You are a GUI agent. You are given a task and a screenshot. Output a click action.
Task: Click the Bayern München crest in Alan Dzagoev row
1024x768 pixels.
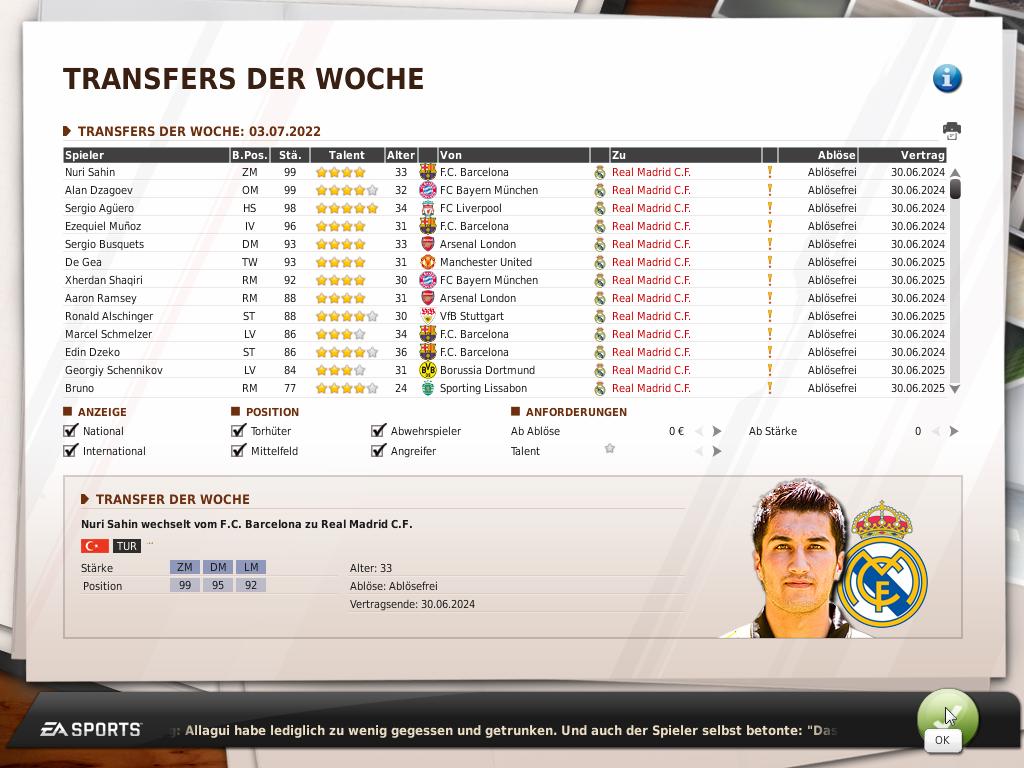click(x=428, y=190)
